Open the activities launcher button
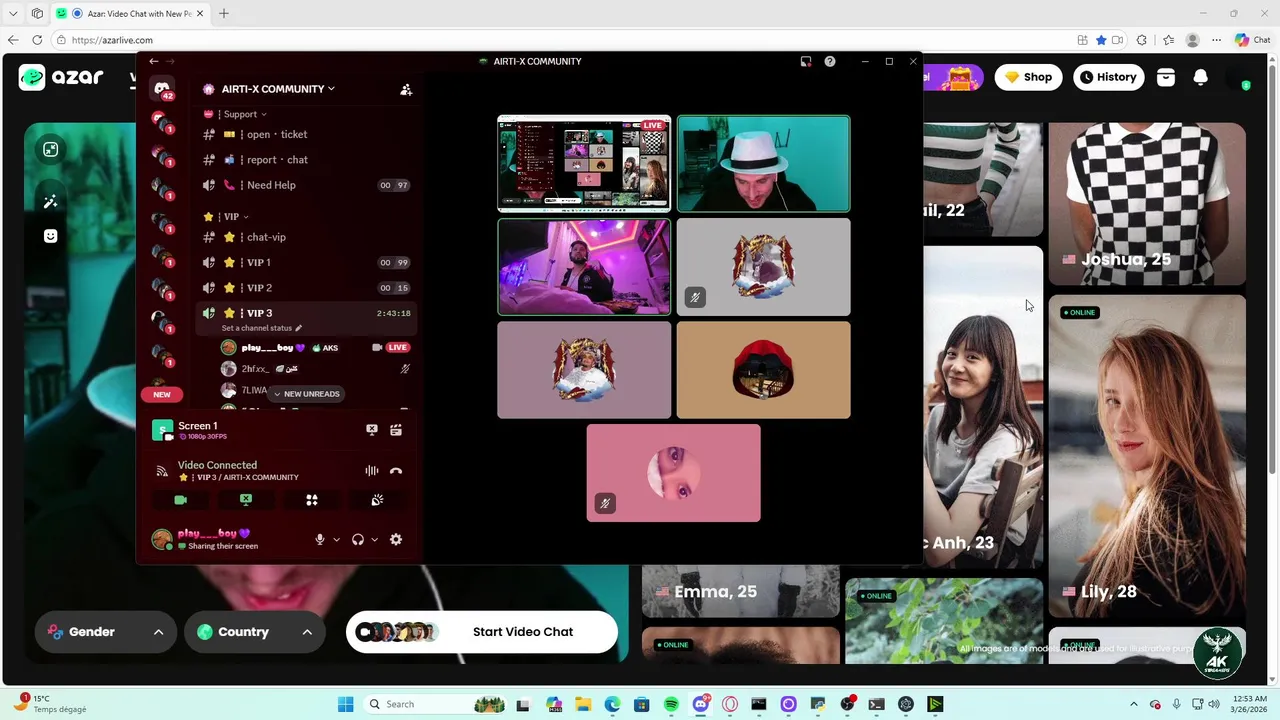The height and width of the screenshot is (720, 1280). (x=312, y=500)
